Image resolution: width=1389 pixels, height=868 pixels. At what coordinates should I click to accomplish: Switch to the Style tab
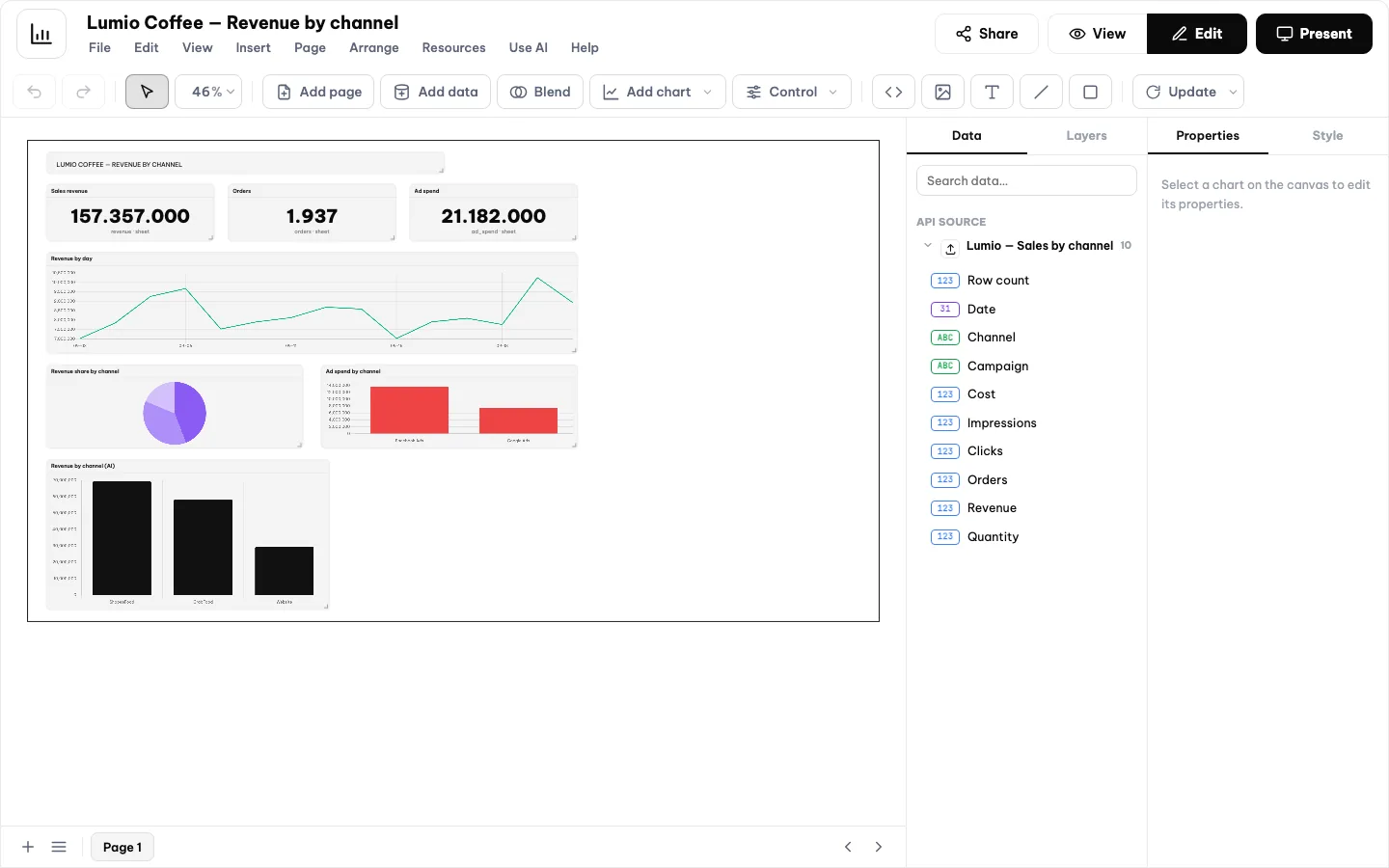click(1327, 136)
